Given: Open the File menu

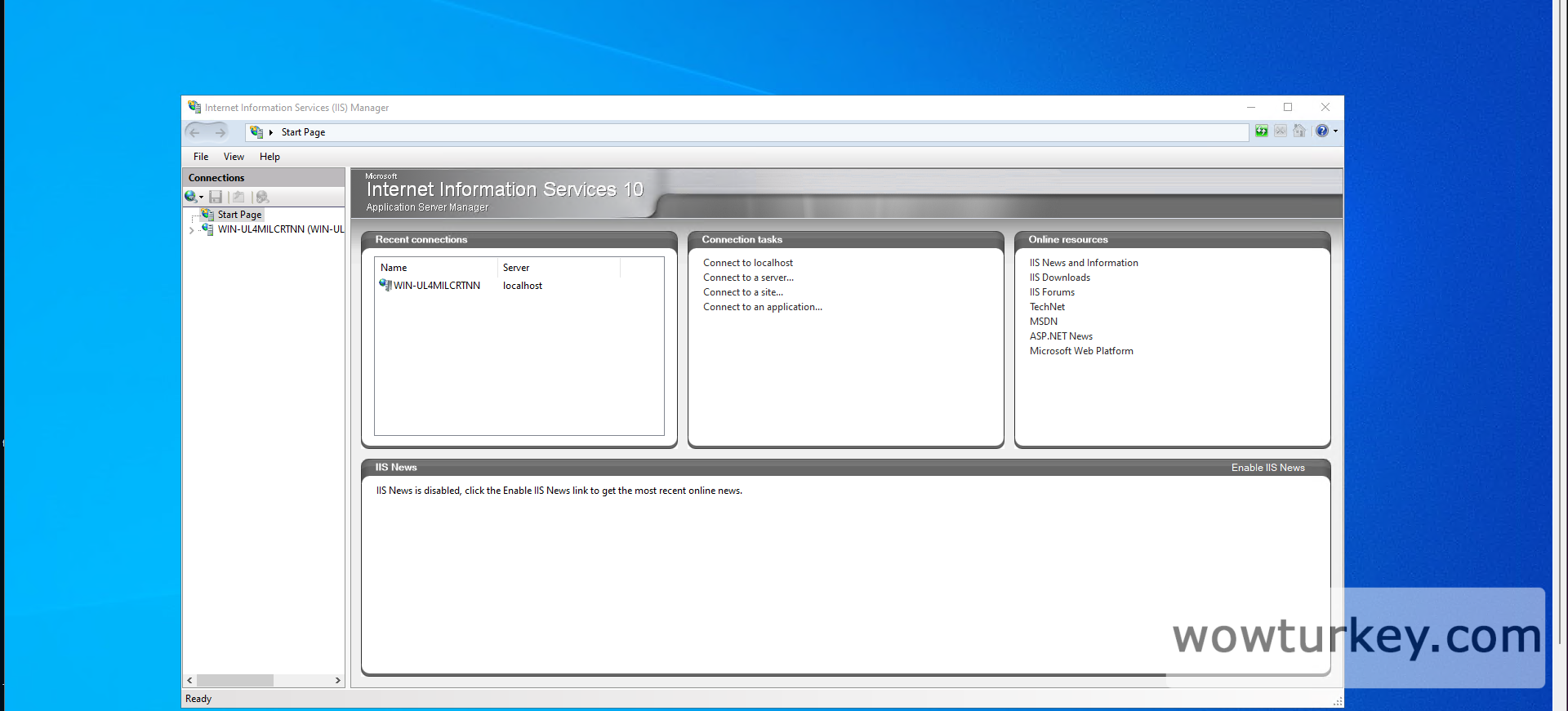Looking at the screenshot, I should pos(201,157).
